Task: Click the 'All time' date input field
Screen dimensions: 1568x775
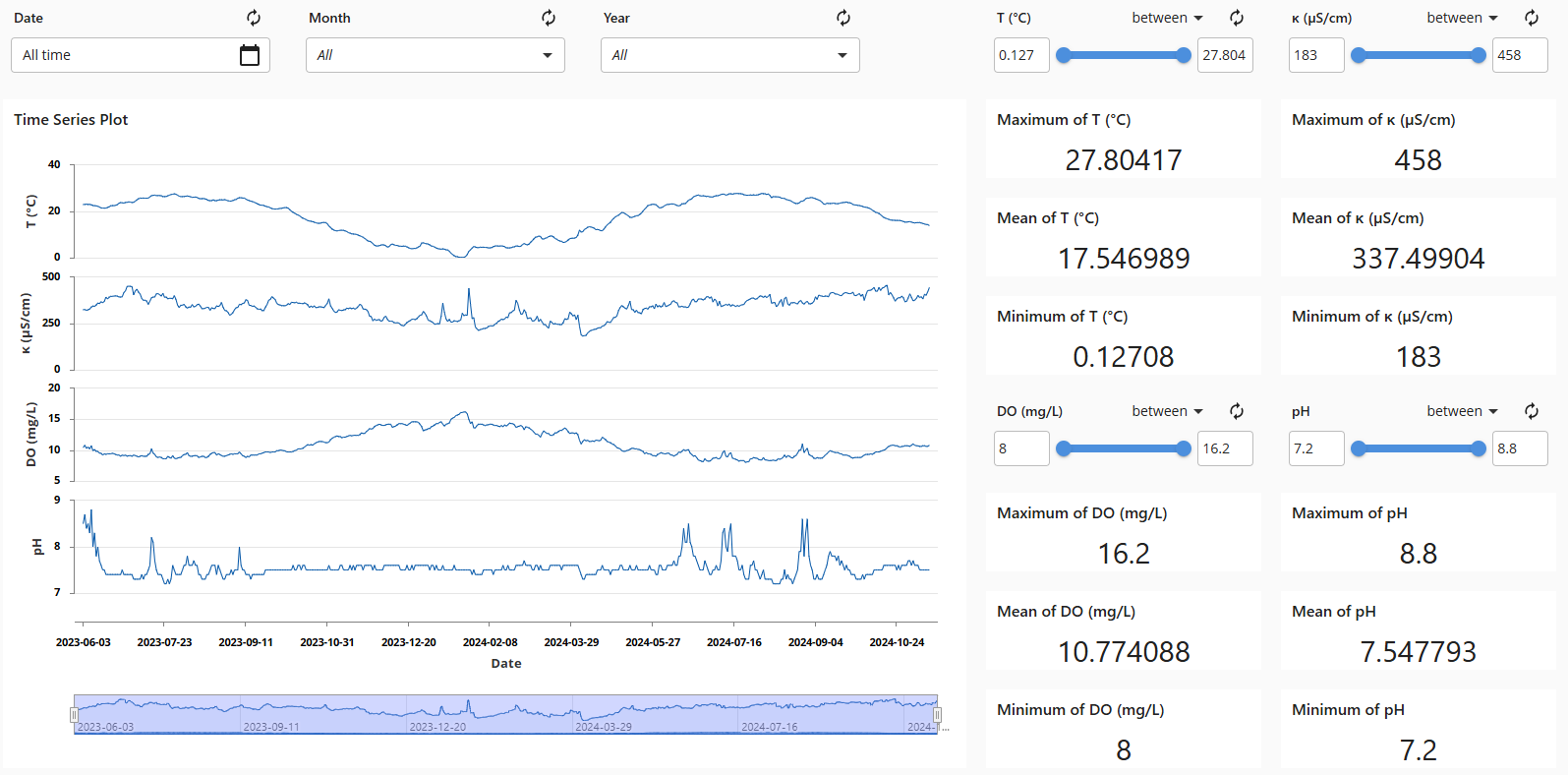Action: click(123, 55)
